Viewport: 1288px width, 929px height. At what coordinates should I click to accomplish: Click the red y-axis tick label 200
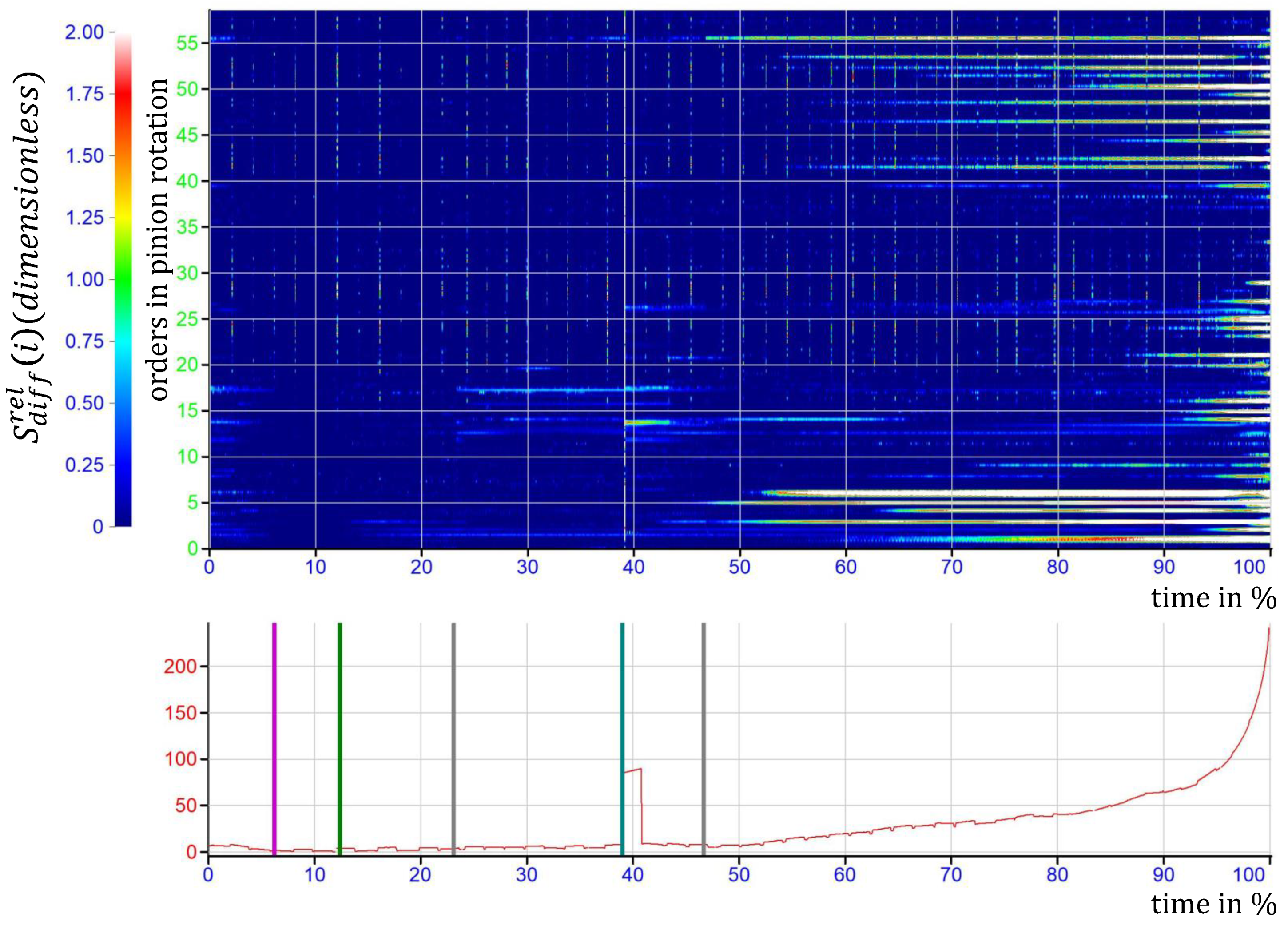180,666
